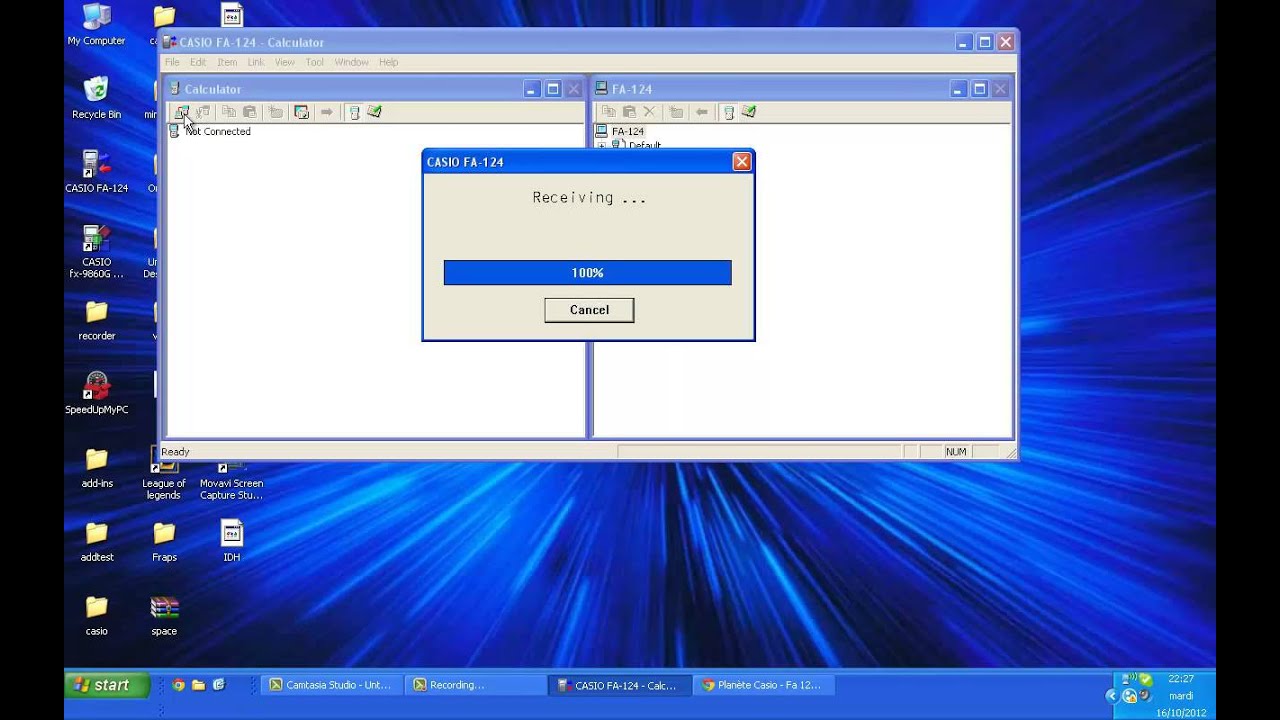Screen dimensions: 1280x720
Task: Open the Tool menu
Action: pyautogui.click(x=315, y=62)
